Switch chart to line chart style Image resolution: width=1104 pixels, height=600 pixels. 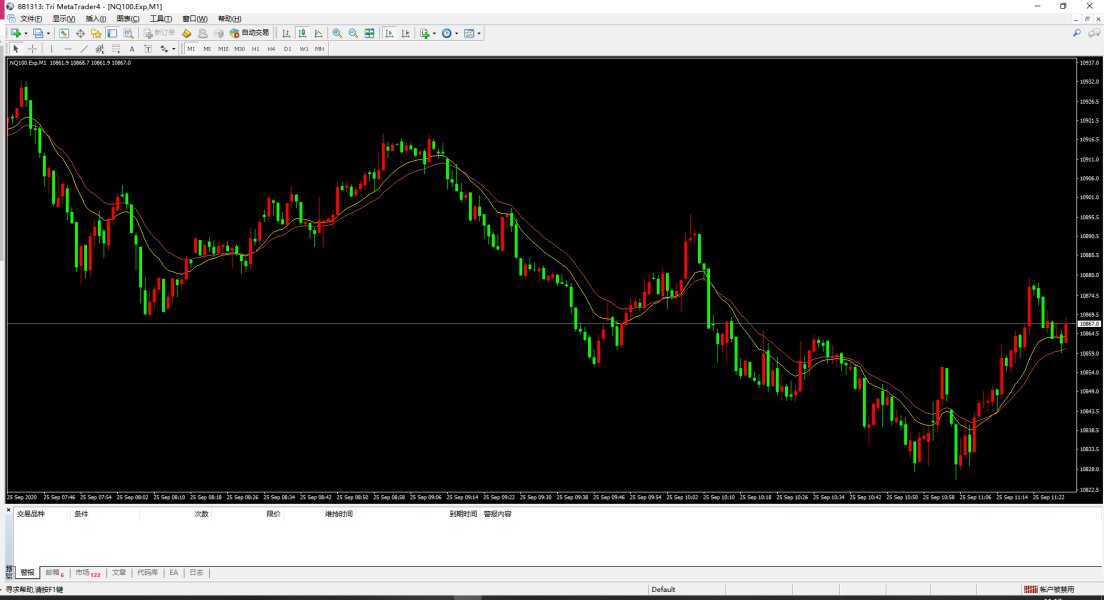(x=318, y=33)
